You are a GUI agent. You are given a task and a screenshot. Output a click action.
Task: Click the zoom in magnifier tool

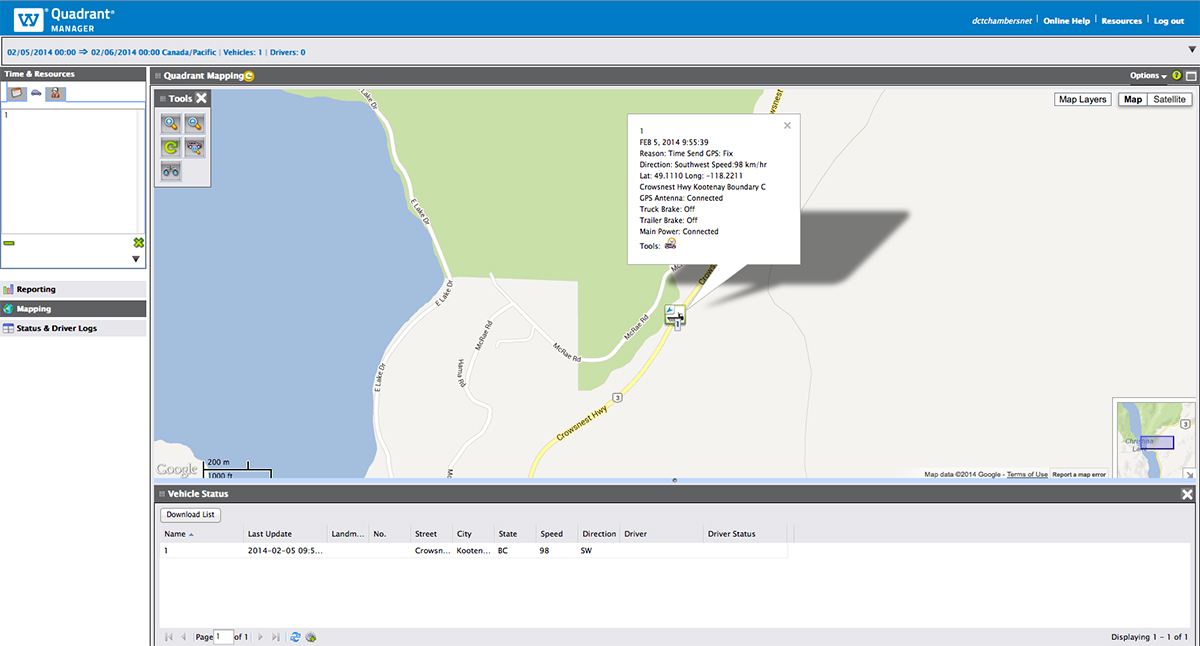171,123
